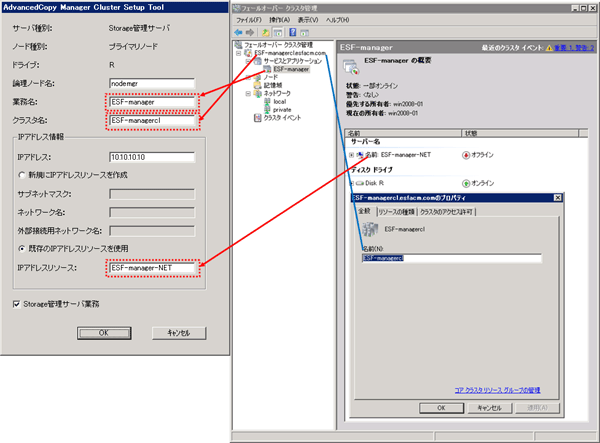Click the warning triangle icon near recent cluster events
This screenshot has height=443, width=600.
tap(549, 48)
